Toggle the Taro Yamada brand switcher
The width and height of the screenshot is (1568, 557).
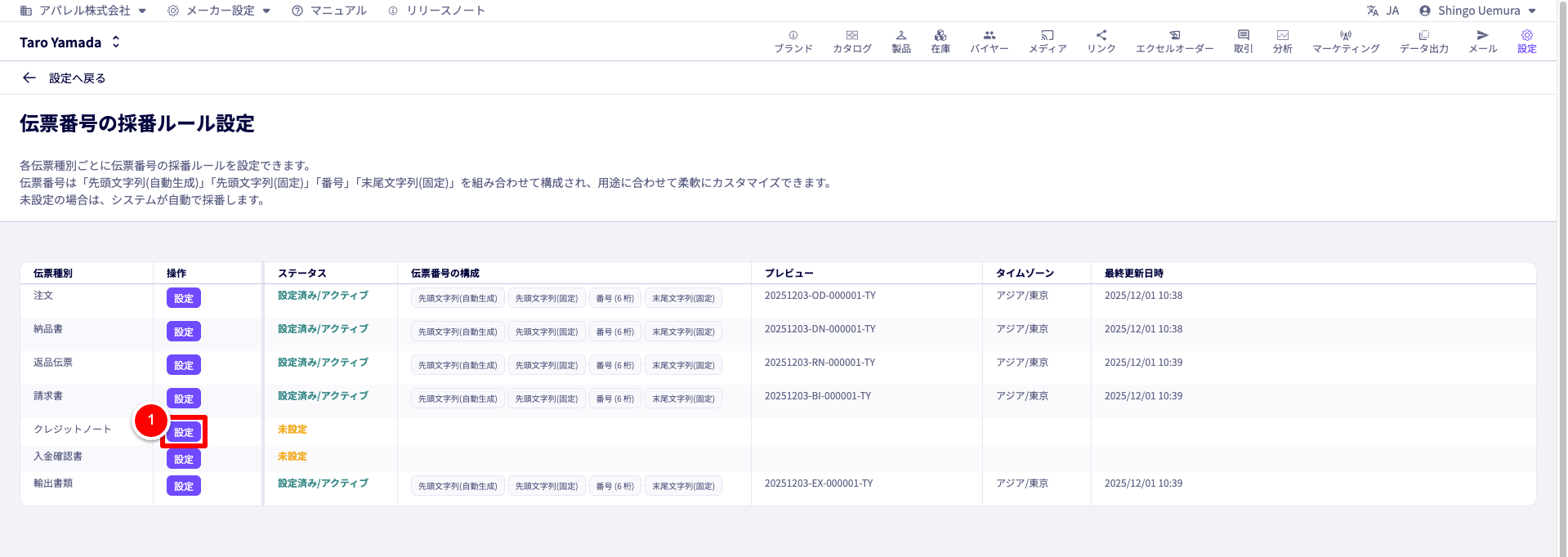116,42
